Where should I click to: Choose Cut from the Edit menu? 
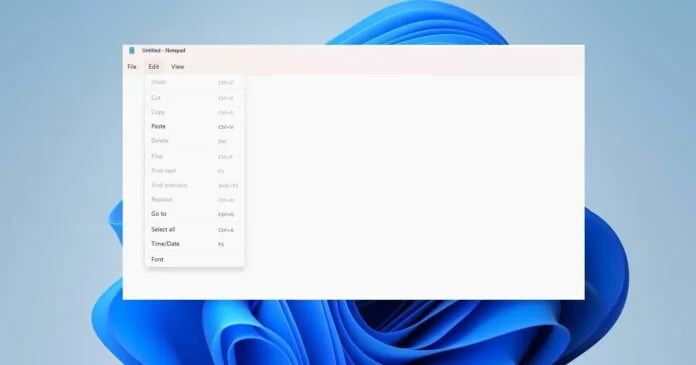click(x=195, y=98)
